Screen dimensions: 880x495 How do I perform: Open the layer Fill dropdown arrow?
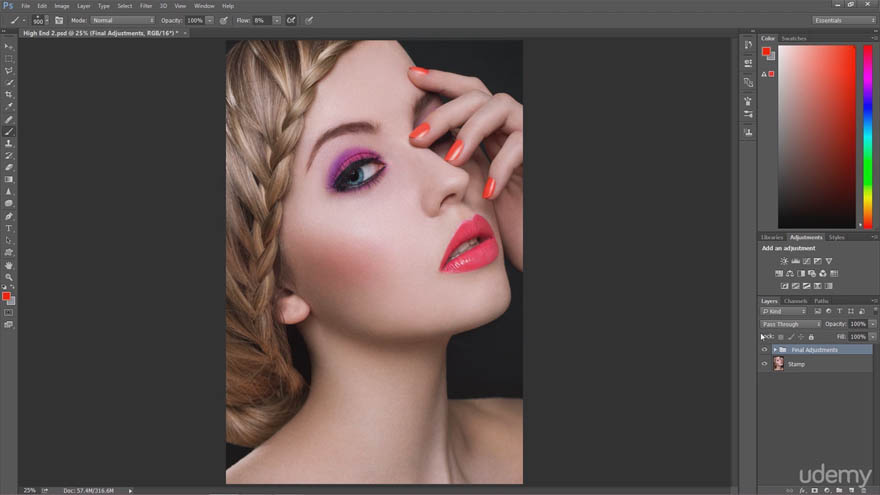click(x=873, y=337)
